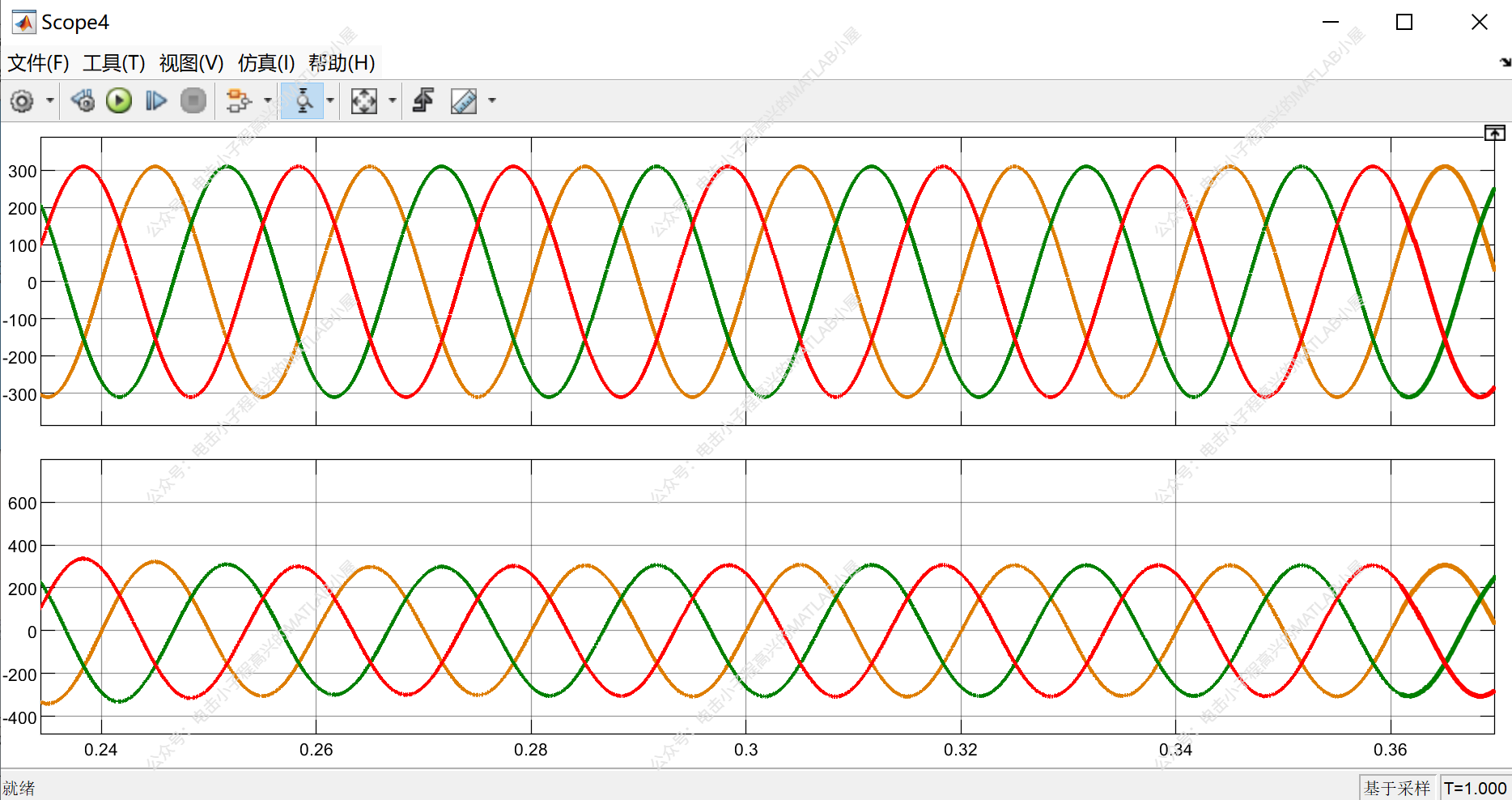This screenshot has width=1512, height=800.
Task: Dock the scope using the menu bar arrow
Action: click(1505, 62)
